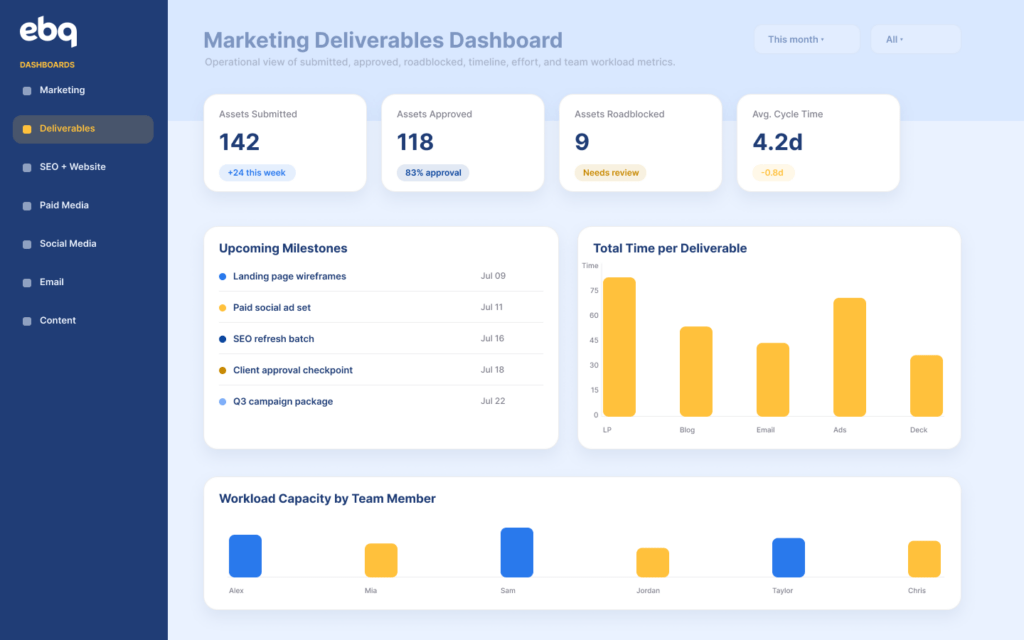Click Sam's blue workload bar

coord(517,552)
